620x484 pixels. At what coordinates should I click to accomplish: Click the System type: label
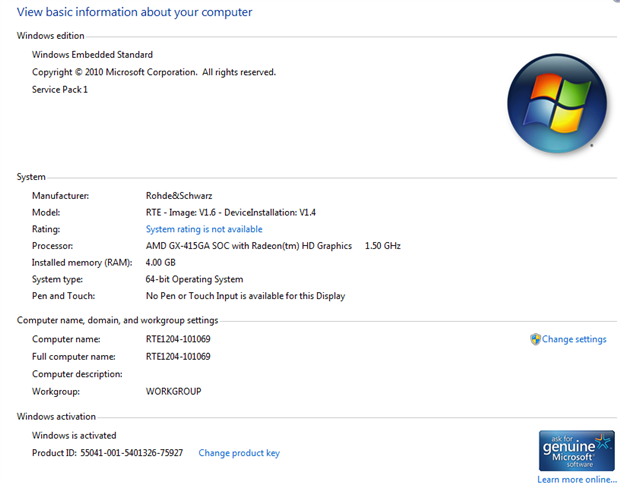(x=57, y=279)
